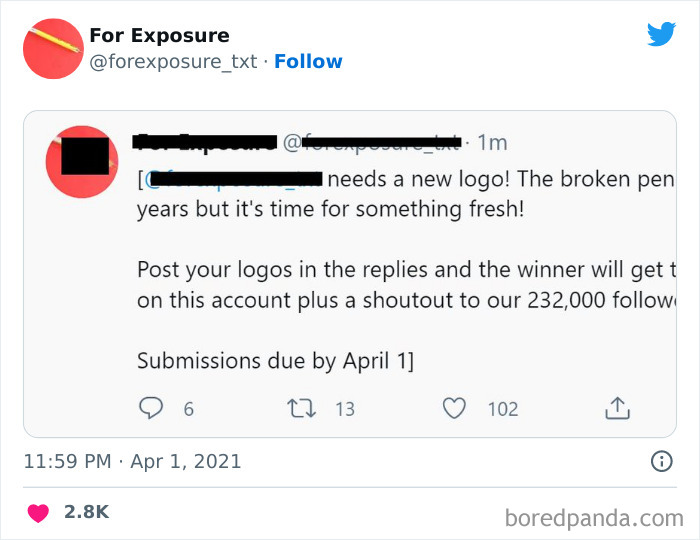Click the 2.8K likes count
700x540 pixels.
pyautogui.click(x=86, y=512)
